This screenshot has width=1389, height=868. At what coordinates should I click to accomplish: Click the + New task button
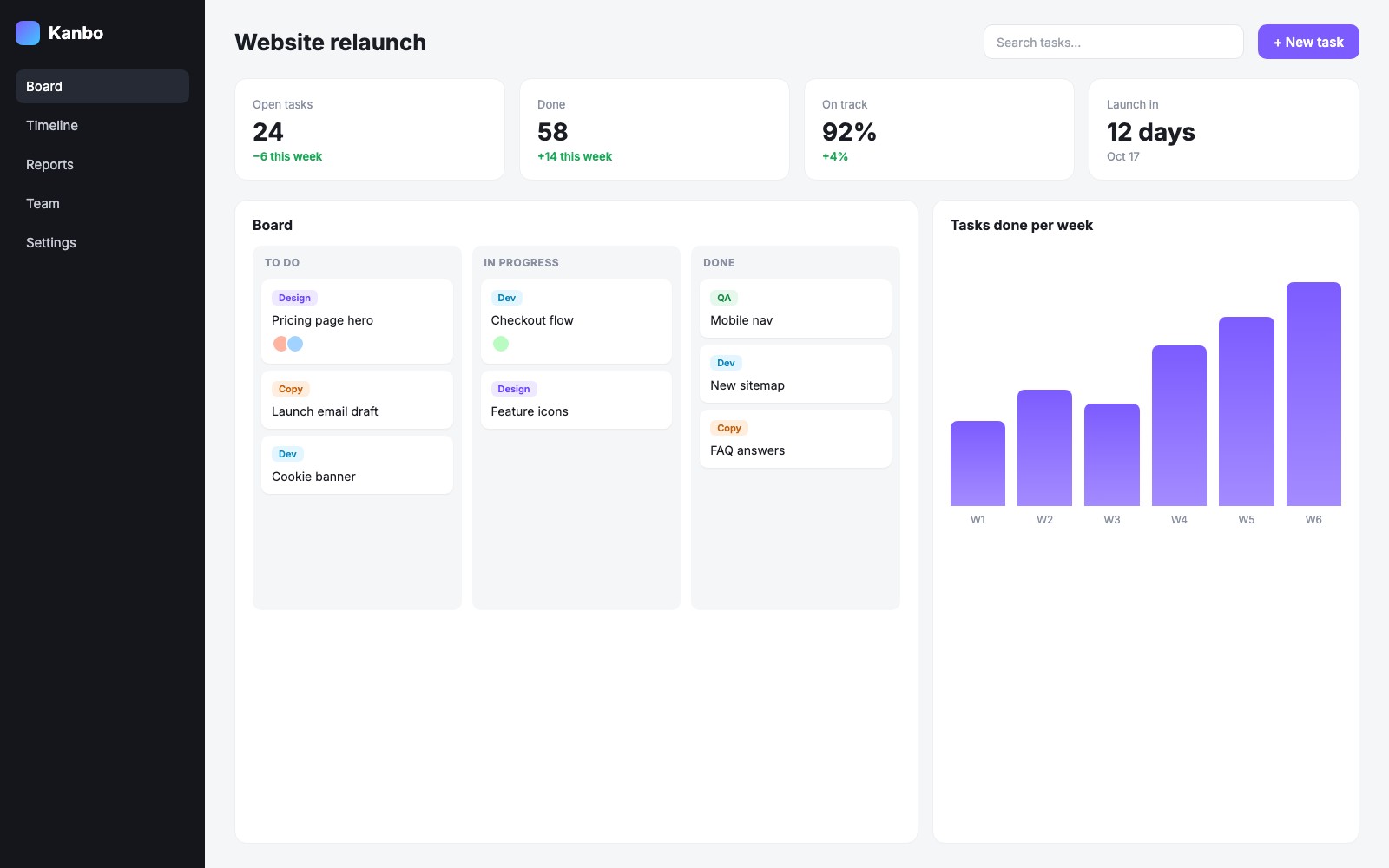tap(1308, 42)
